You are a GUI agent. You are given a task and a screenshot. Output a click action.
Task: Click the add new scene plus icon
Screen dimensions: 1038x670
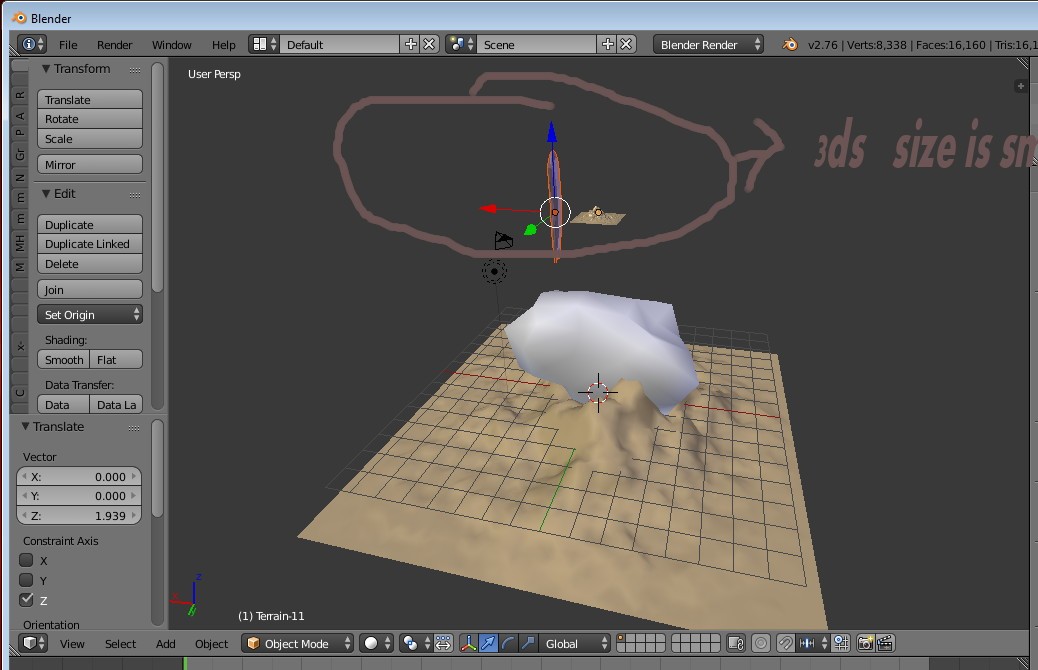click(x=607, y=44)
